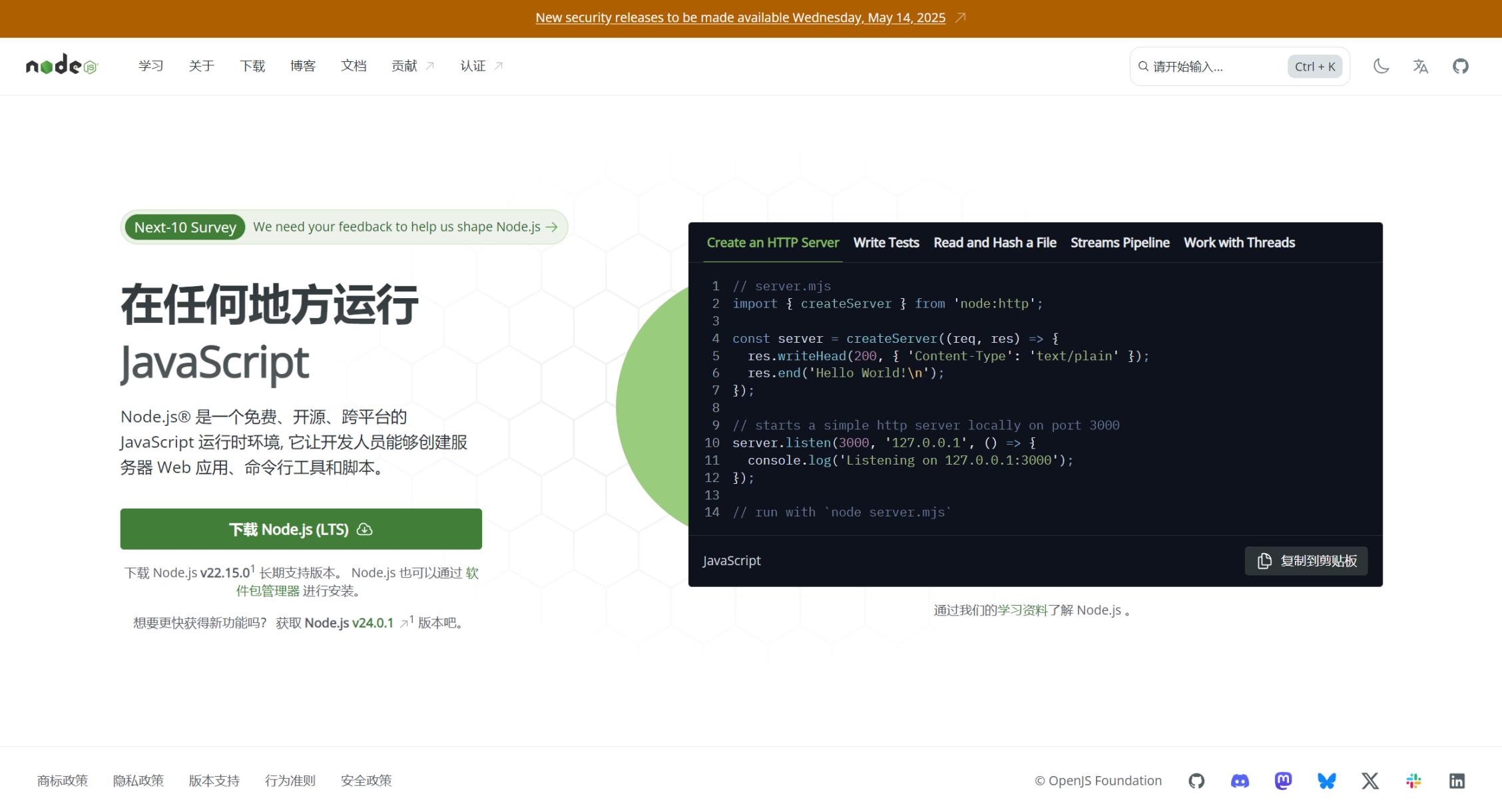The width and height of the screenshot is (1502, 812).
Task: Click 下载 Node.js (LTS) button
Action: pos(301,529)
